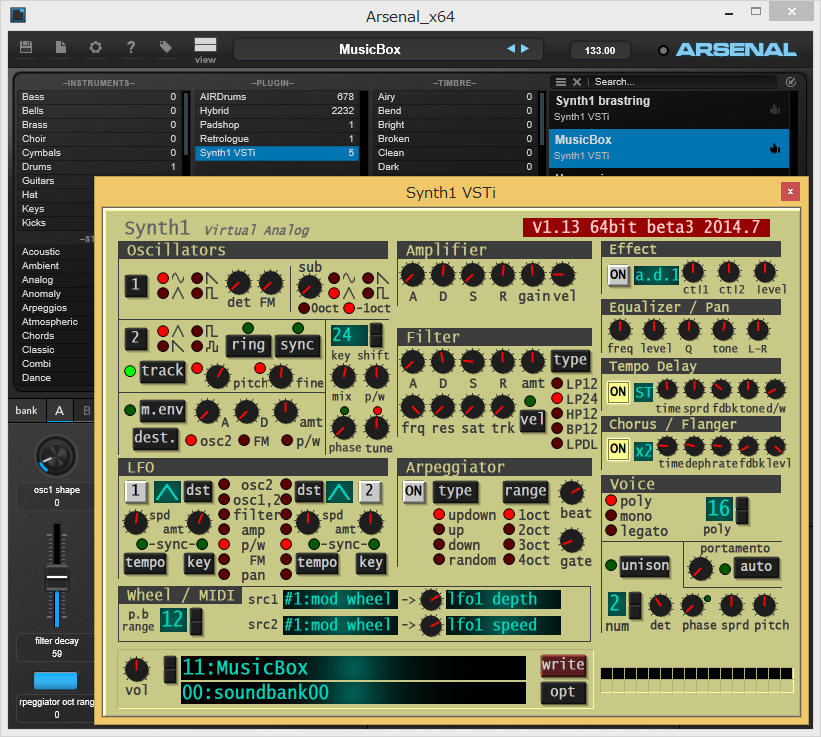Turn on the Effect ON switch
Screen dimensions: 821x737
tap(618, 275)
